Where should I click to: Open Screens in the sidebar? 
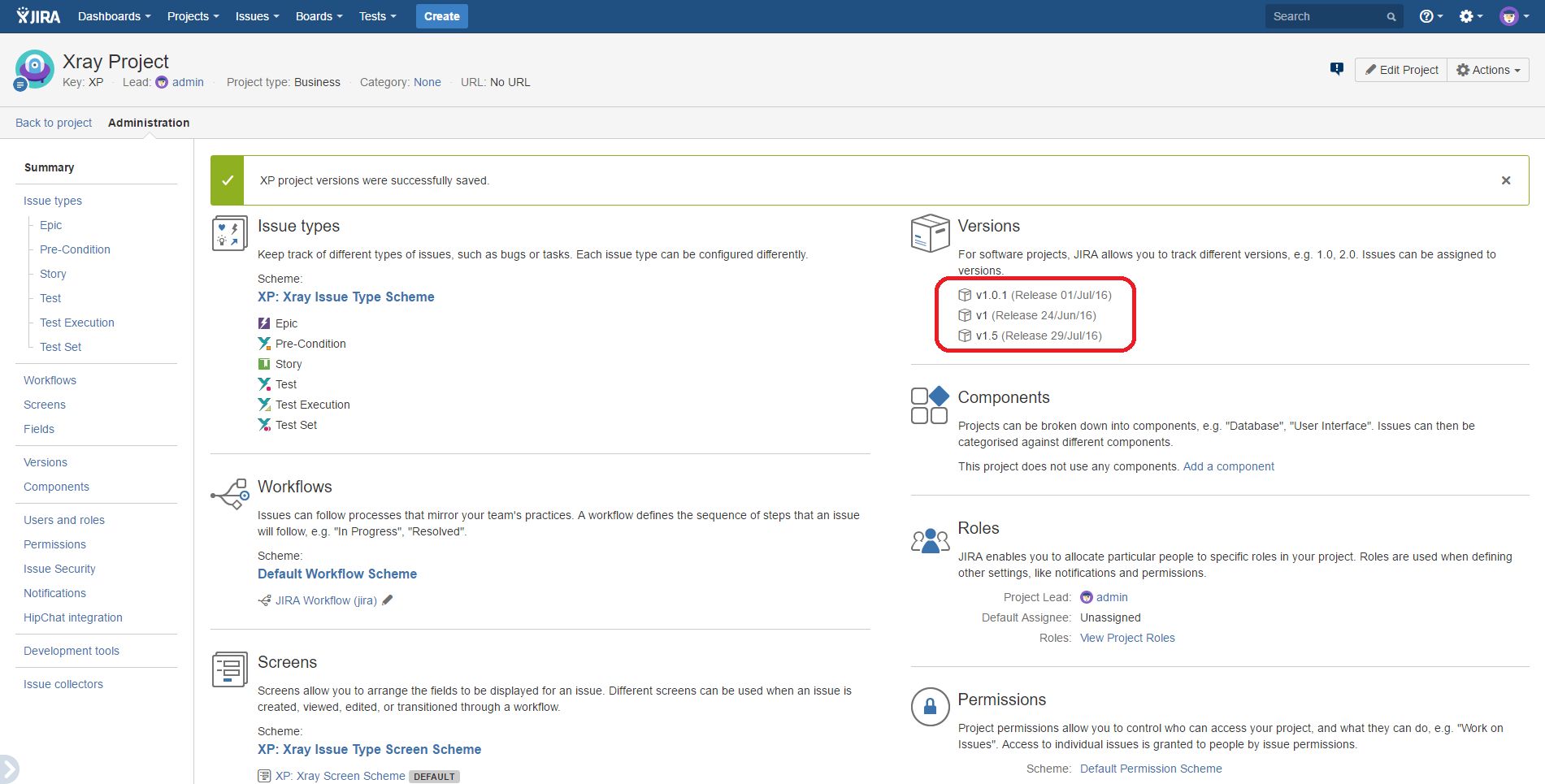click(x=45, y=405)
